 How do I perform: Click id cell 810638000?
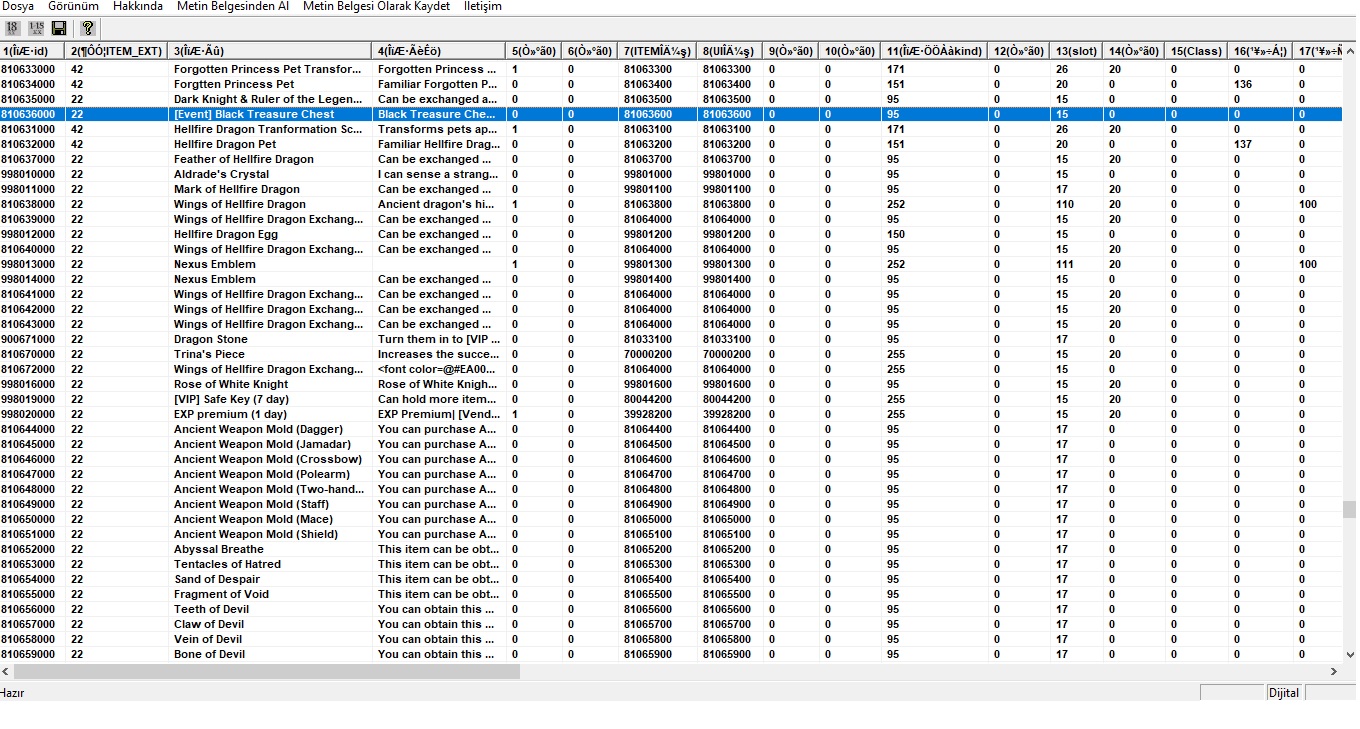[28, 204]
